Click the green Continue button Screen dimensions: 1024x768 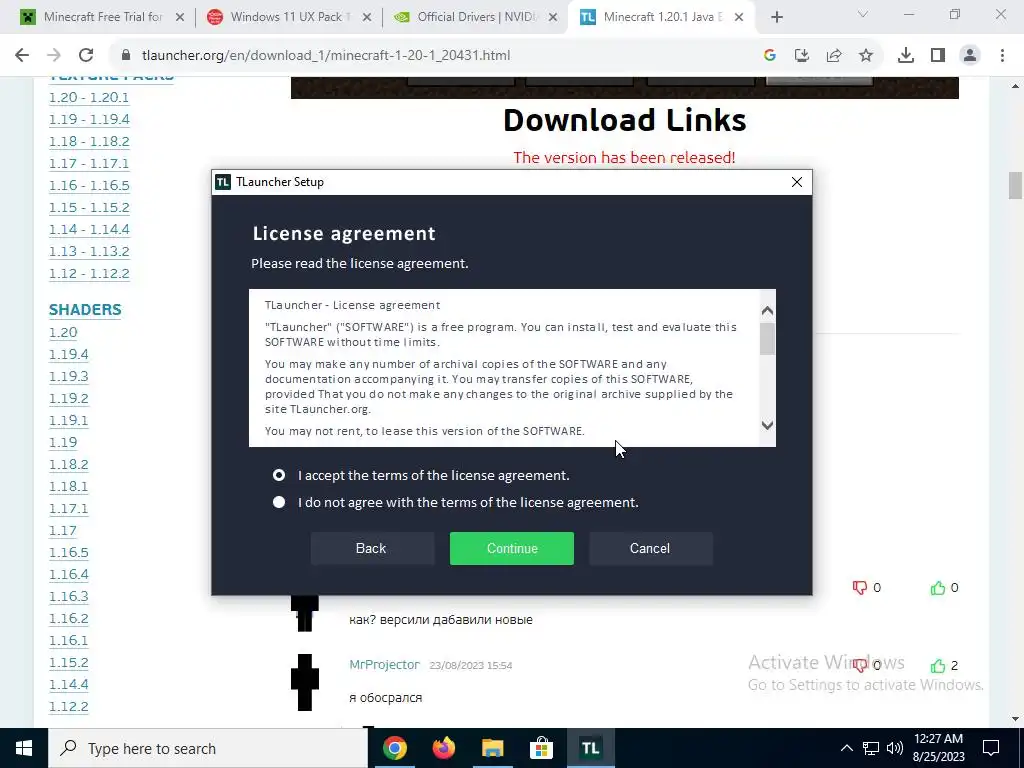(511, 549)
